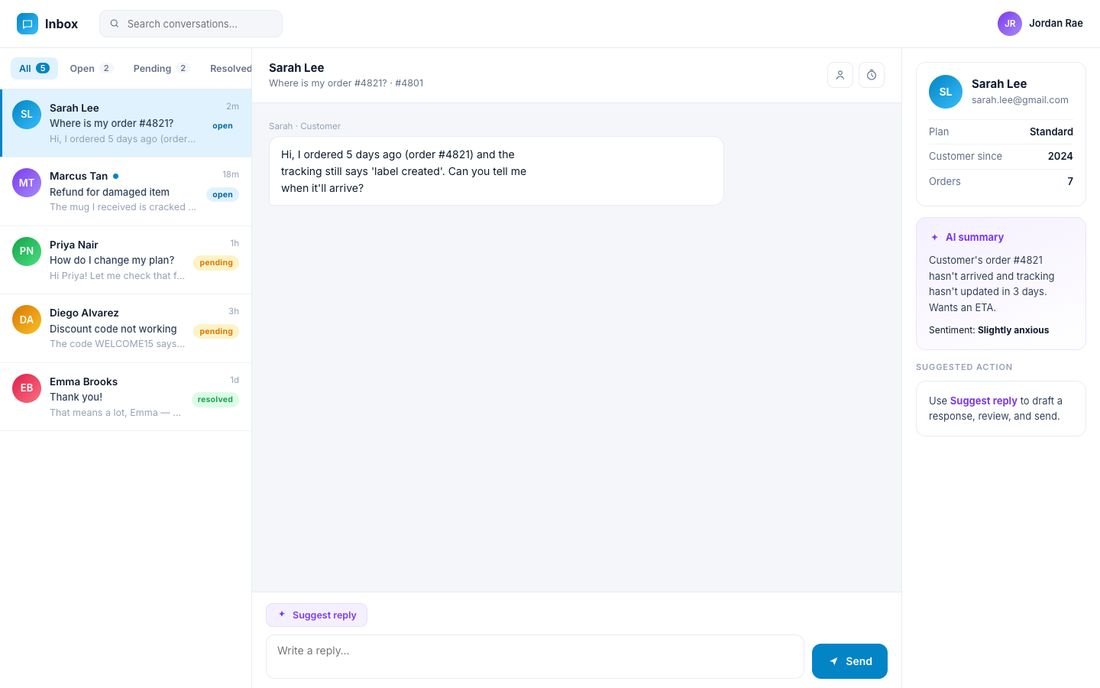
Task: Select Sarah Lee's order conversation in list
Action: (126, 123)
